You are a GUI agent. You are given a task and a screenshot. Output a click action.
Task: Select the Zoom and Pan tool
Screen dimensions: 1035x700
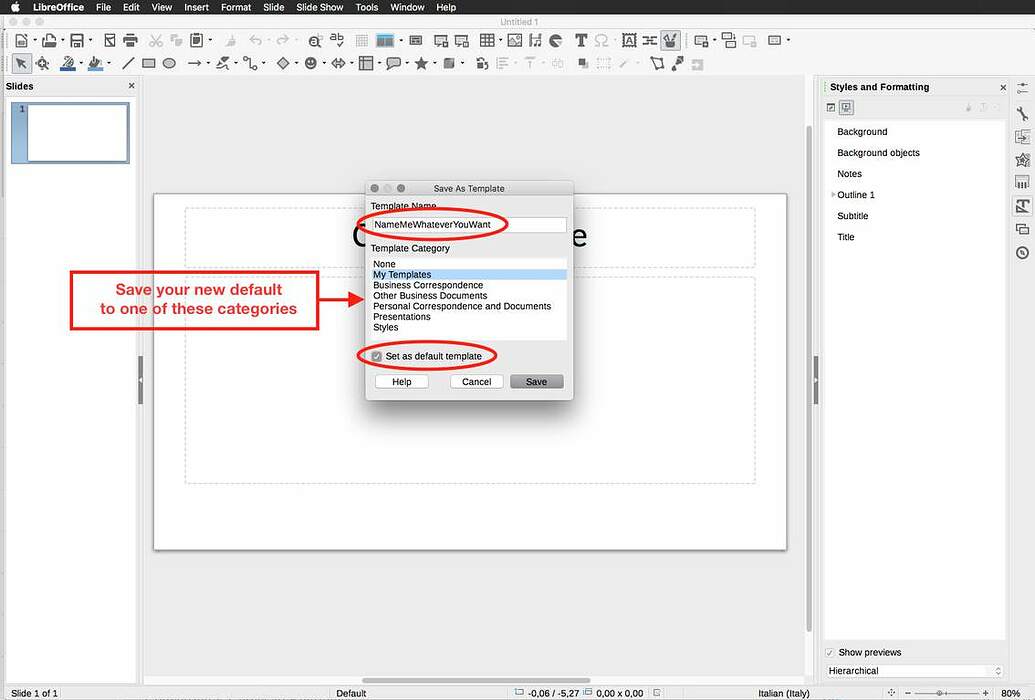click(x=43, y=63)
